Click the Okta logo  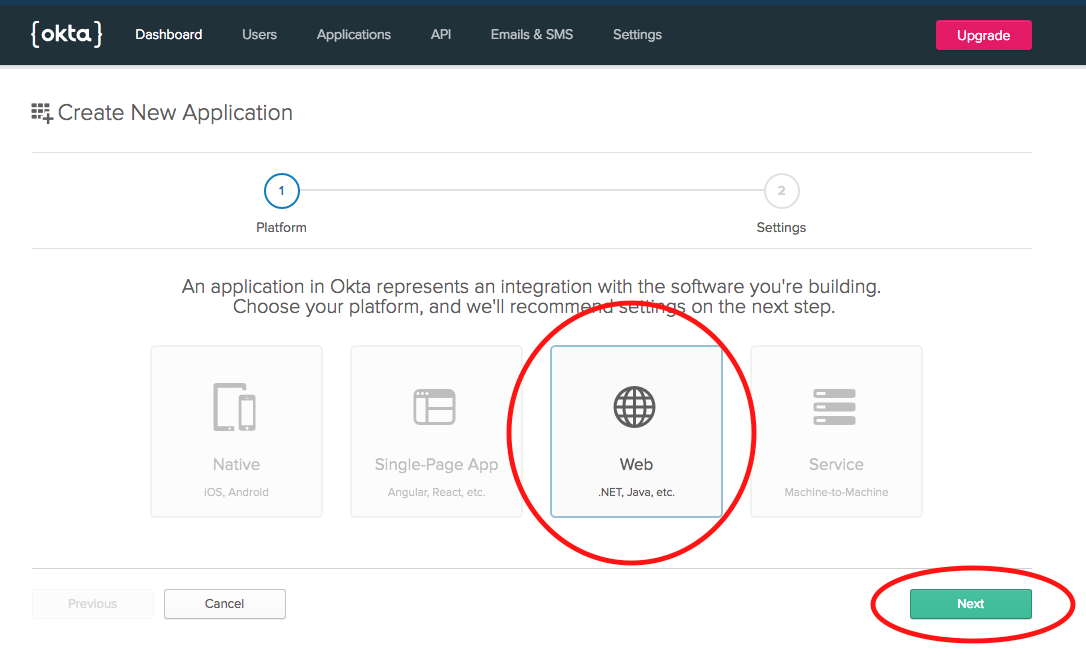tap(67, 34)
